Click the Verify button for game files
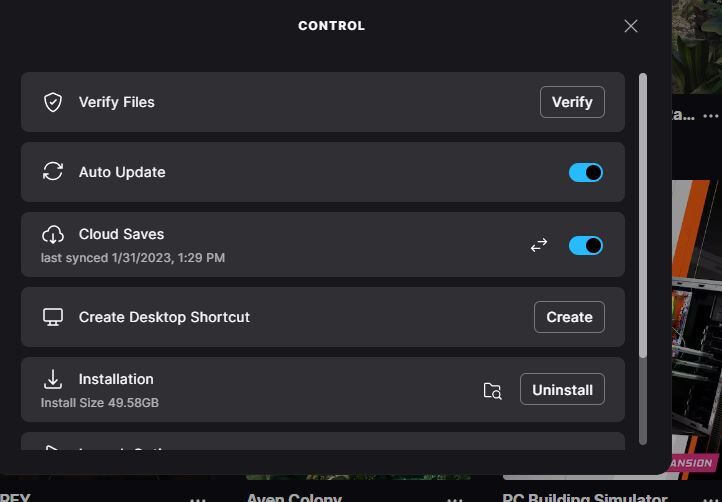 (x=572, y=102)
